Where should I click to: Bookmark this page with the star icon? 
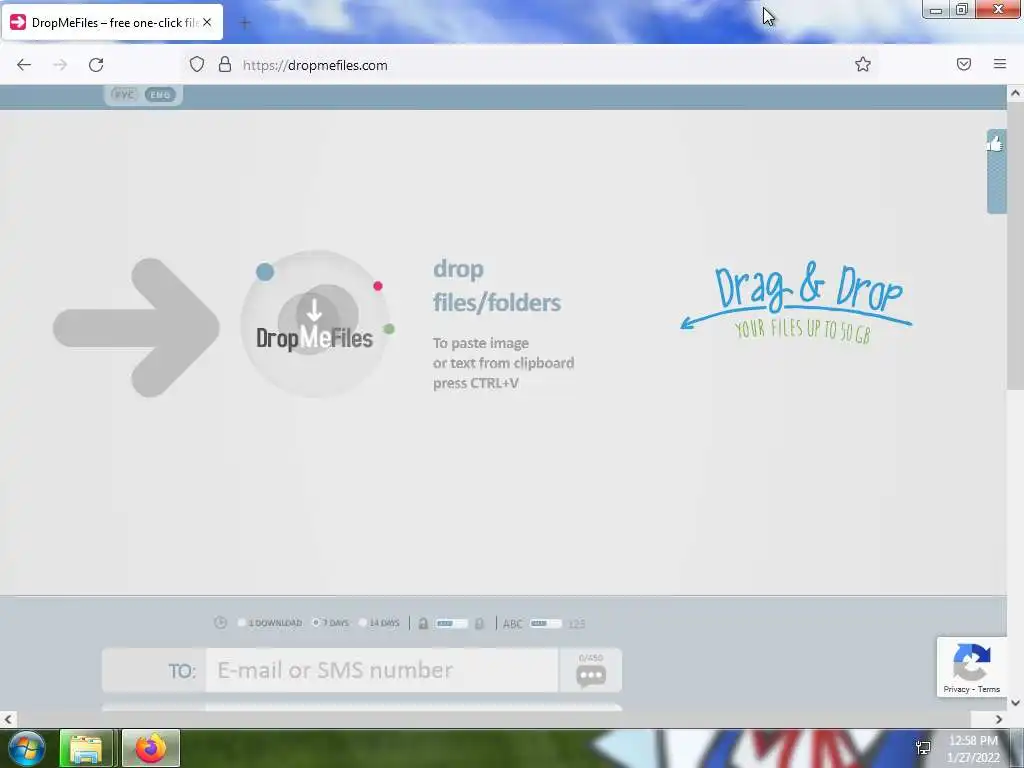863,64
